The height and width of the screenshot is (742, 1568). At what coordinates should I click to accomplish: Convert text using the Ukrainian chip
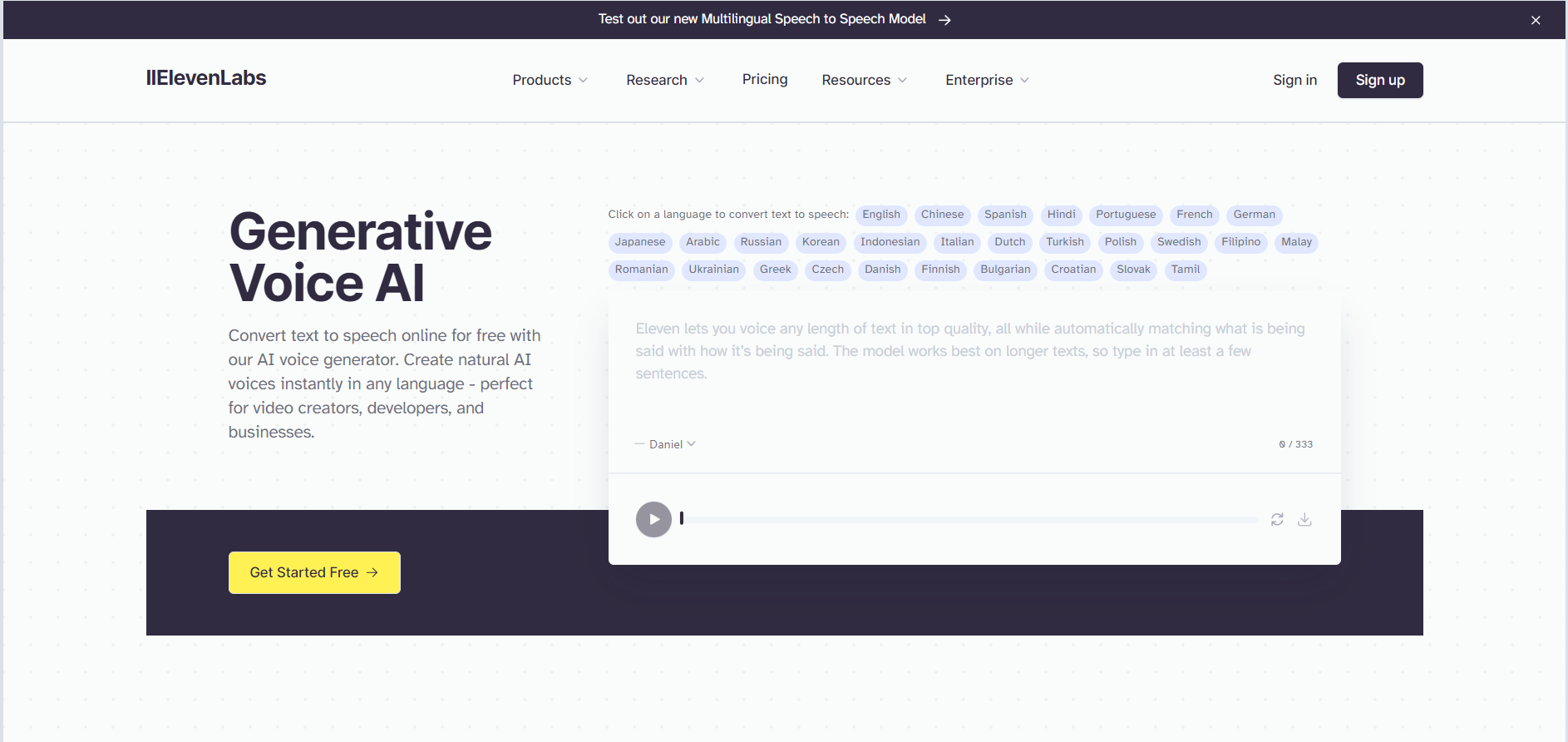tap(713, 270)
